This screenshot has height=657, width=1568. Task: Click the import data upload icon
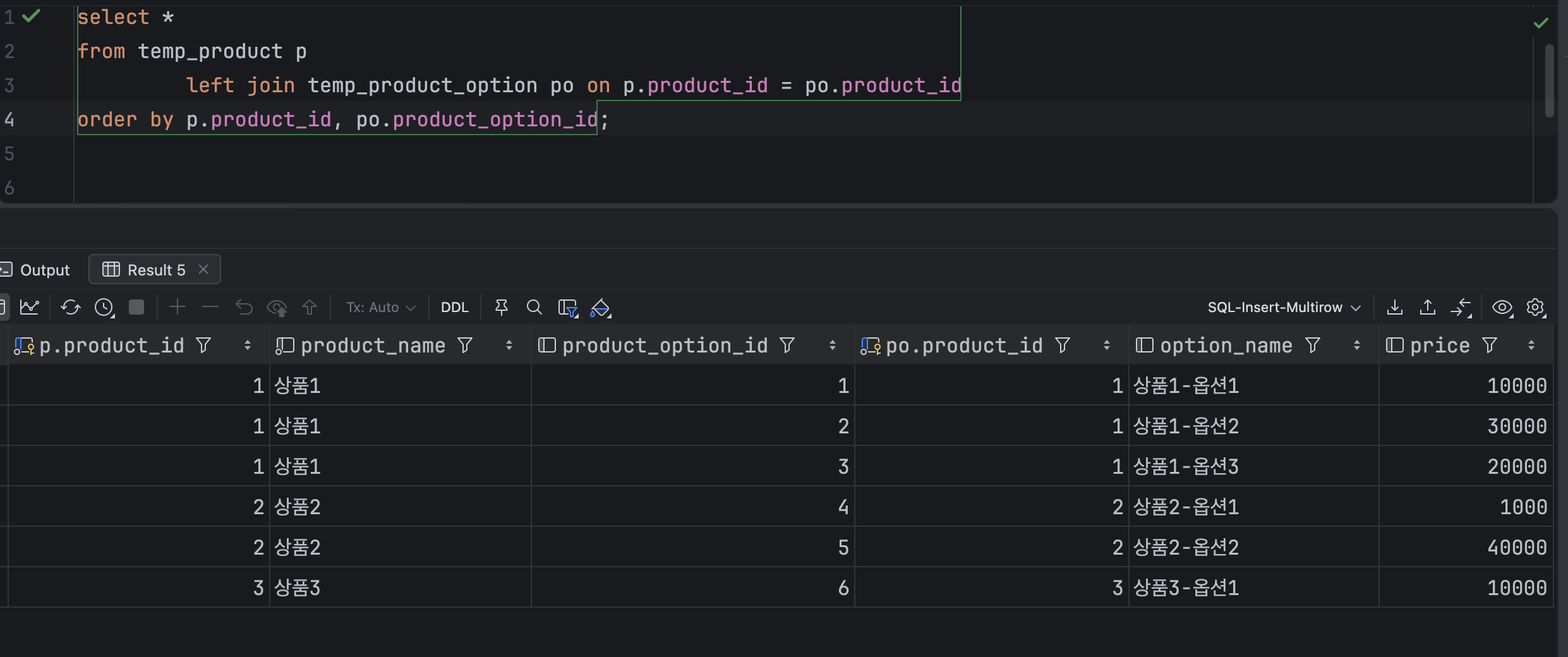point(1427,308)
